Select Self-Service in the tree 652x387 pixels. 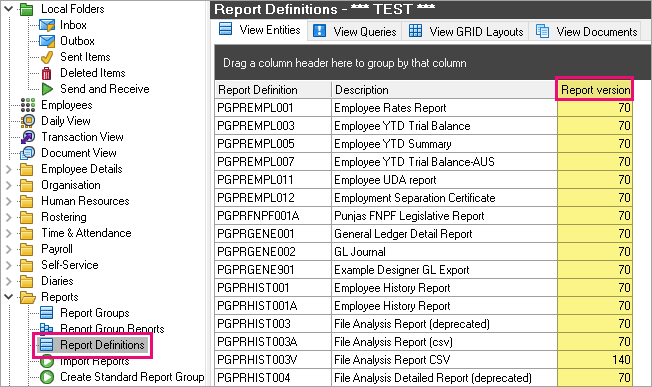70,265
